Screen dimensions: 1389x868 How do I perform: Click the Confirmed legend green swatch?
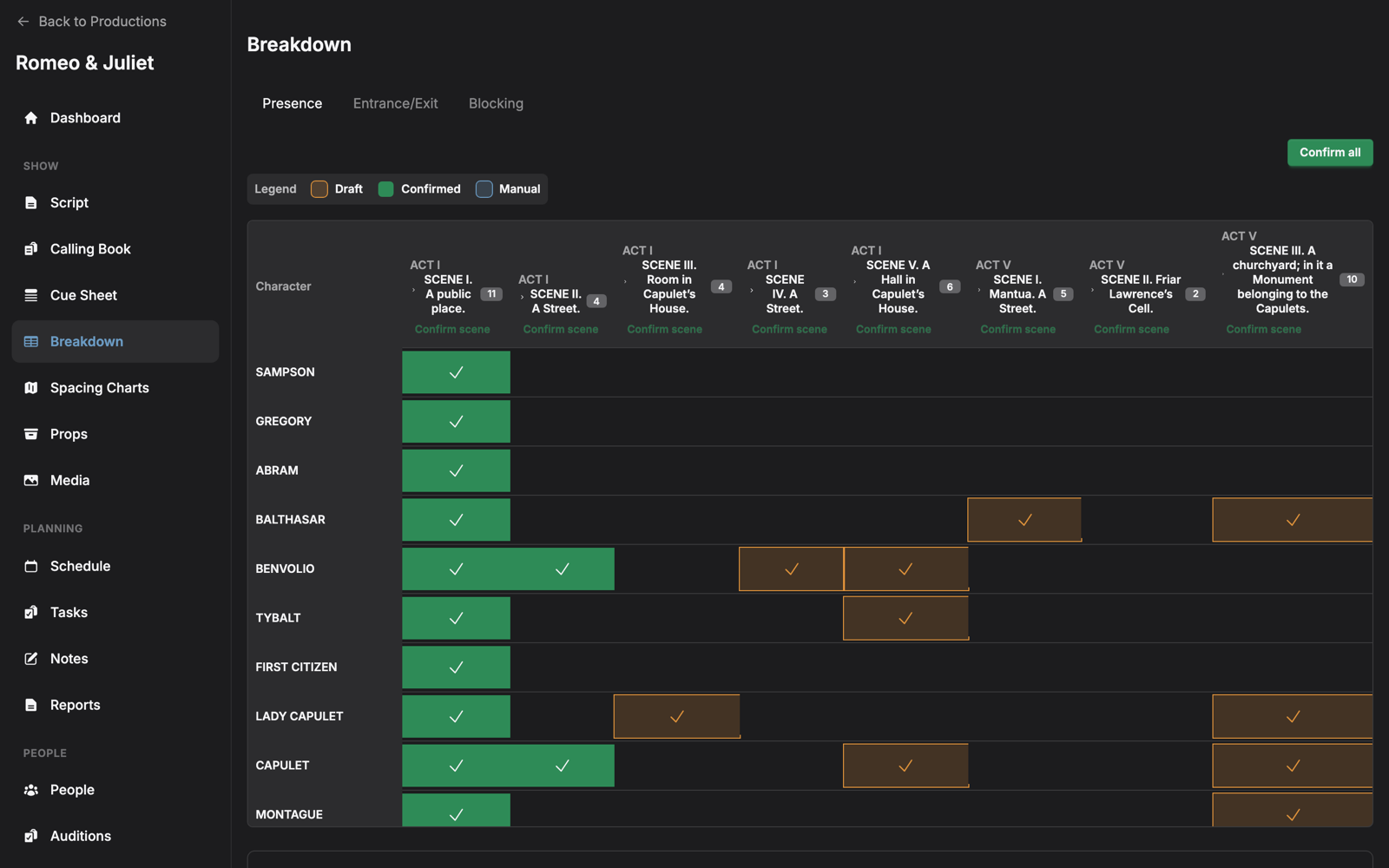click(386, 189)
